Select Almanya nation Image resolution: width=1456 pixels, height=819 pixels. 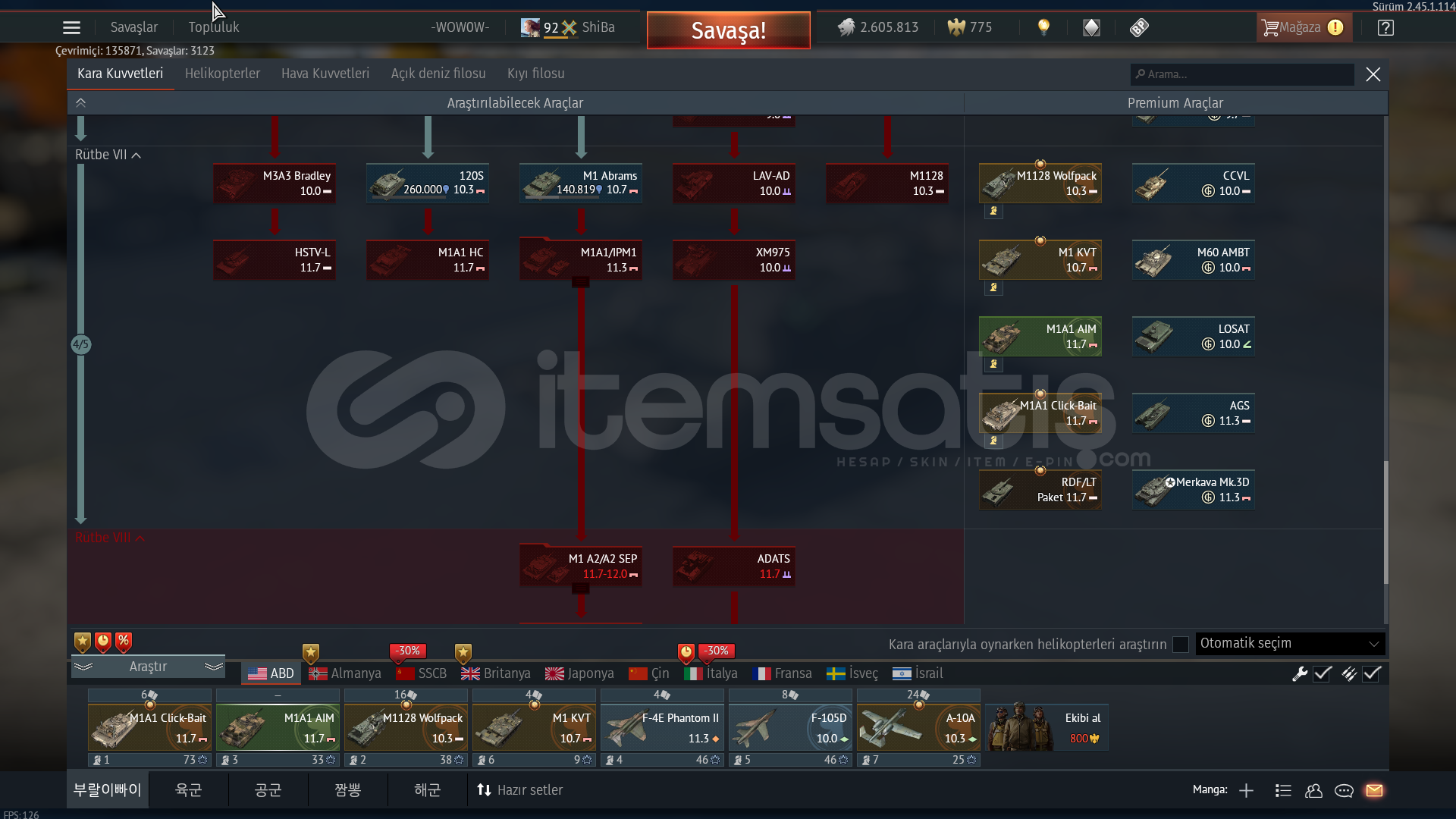point(345,673)
